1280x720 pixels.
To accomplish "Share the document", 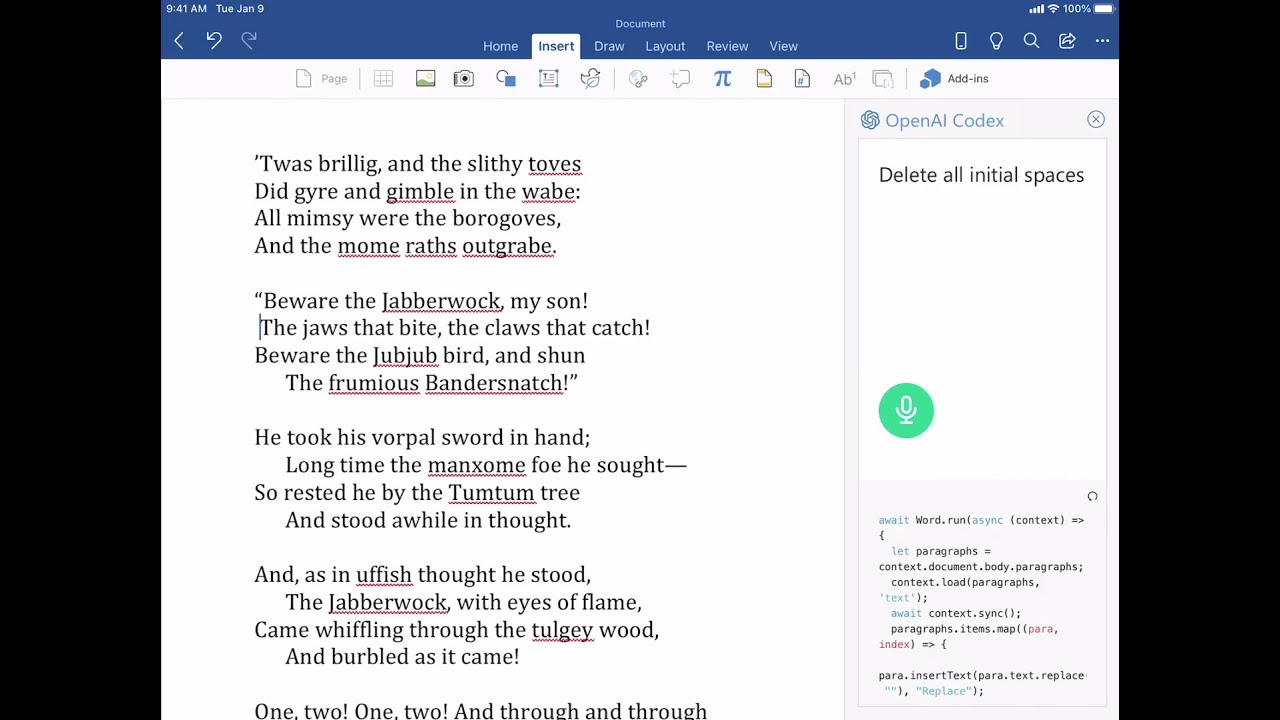I will [x=1067, y=41].
